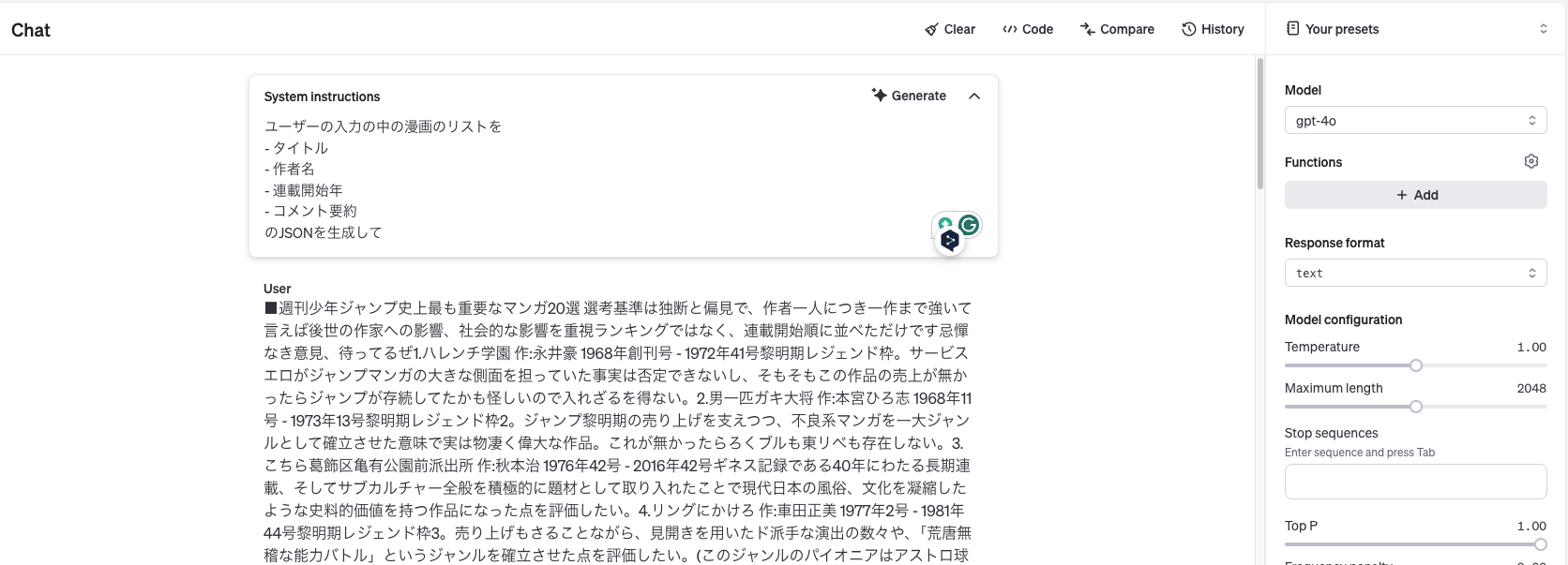Click the Model configuration heading

tap(1343, 320)
